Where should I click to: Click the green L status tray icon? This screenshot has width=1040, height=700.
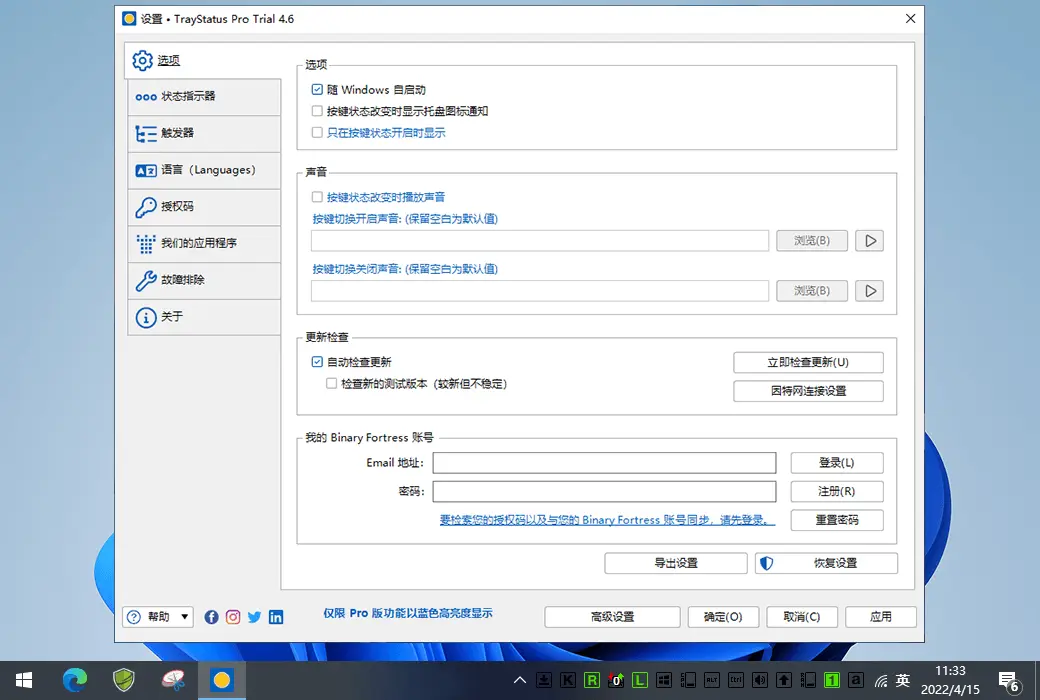639,680
